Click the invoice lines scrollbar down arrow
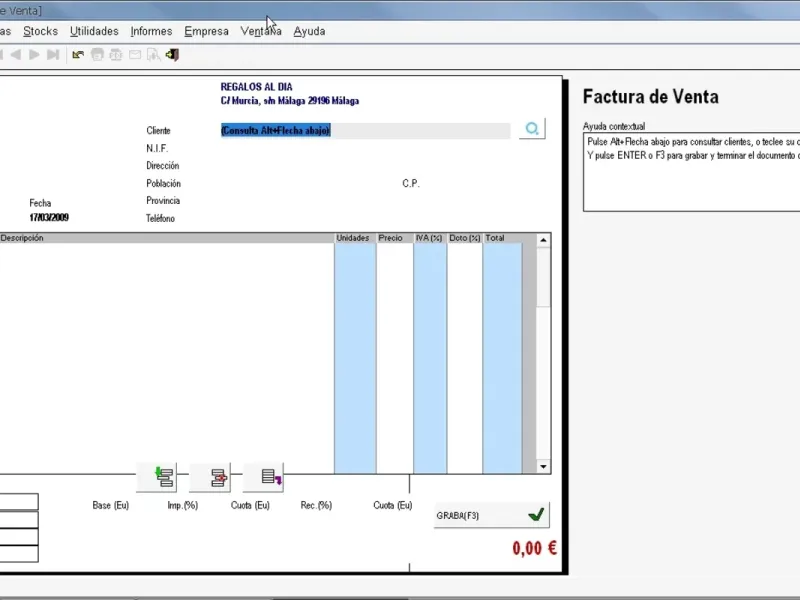This screenshot has height=600, width=800. click(543, 466)
